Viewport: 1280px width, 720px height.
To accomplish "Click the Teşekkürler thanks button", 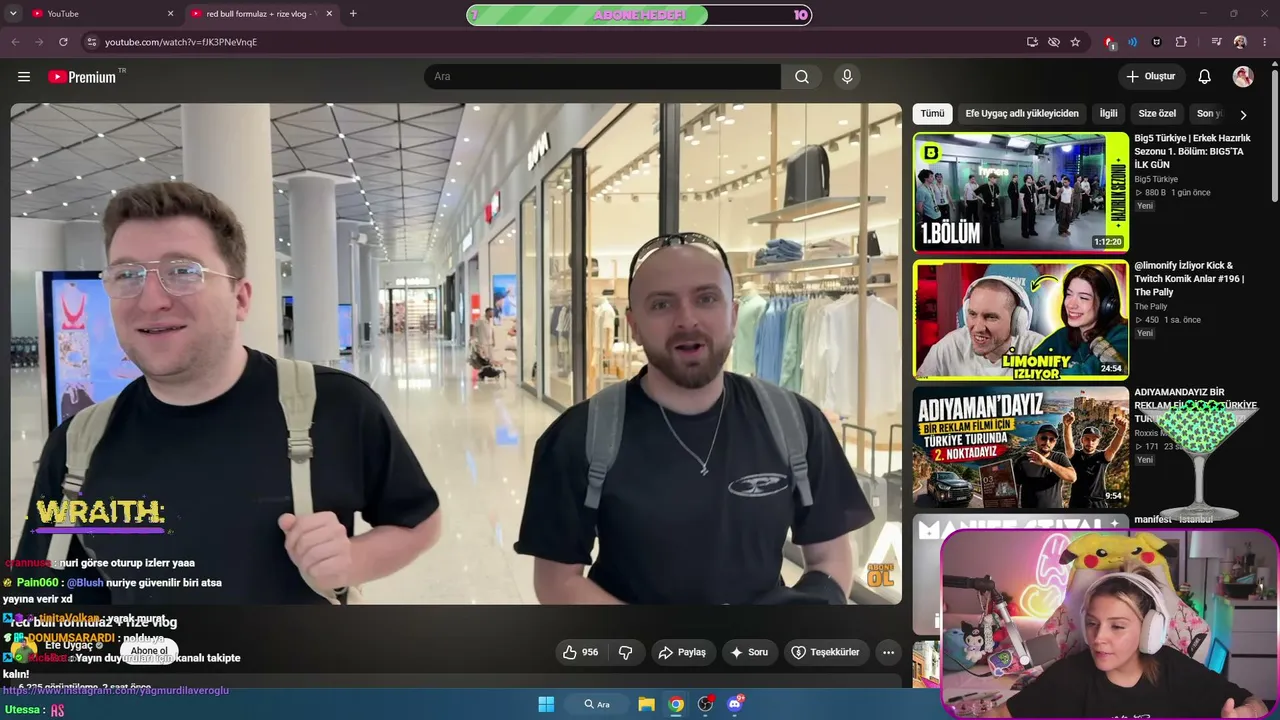I will pyautogui.click(x=826, y=652).
